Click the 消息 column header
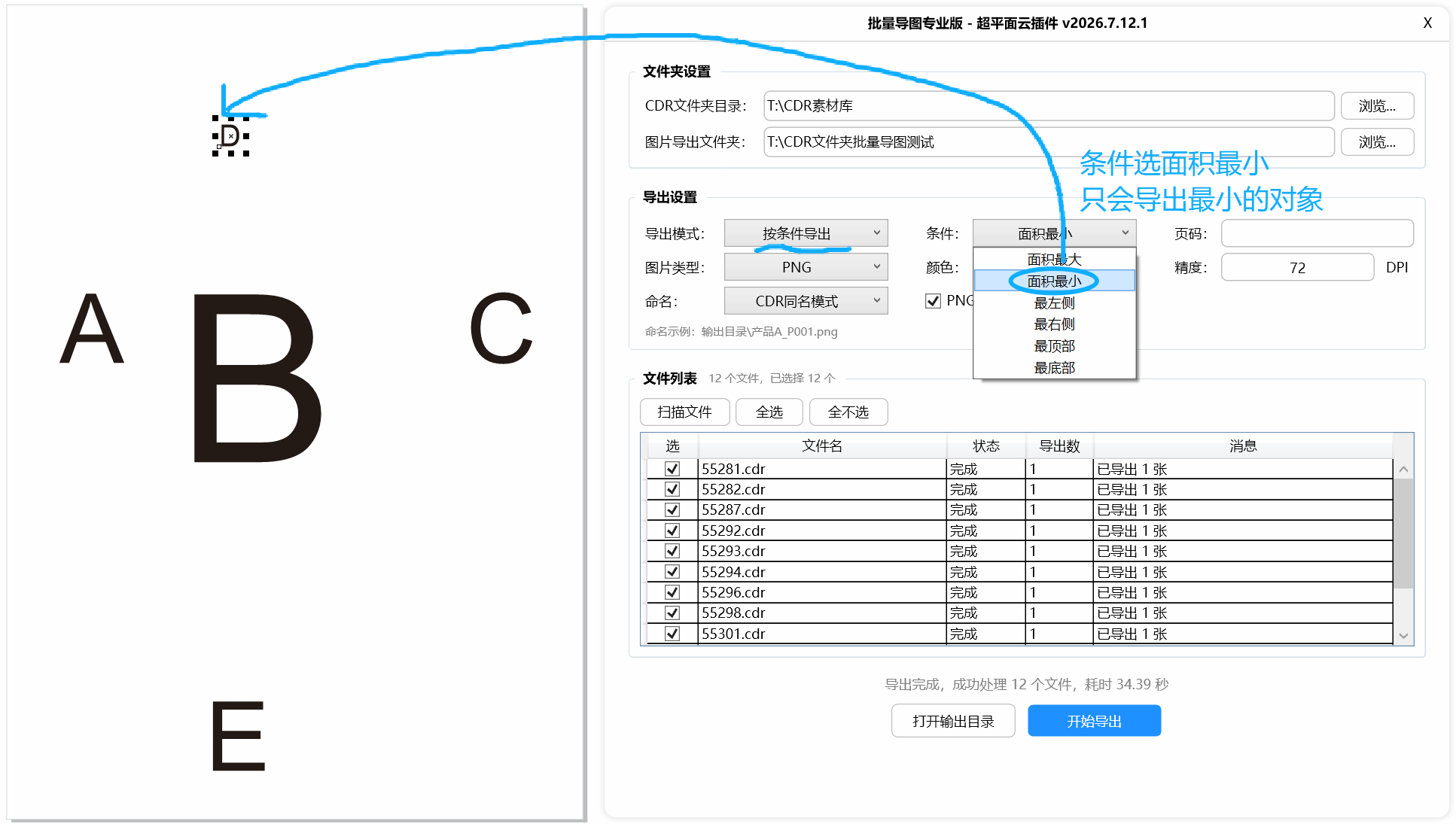 [1243, 446]
